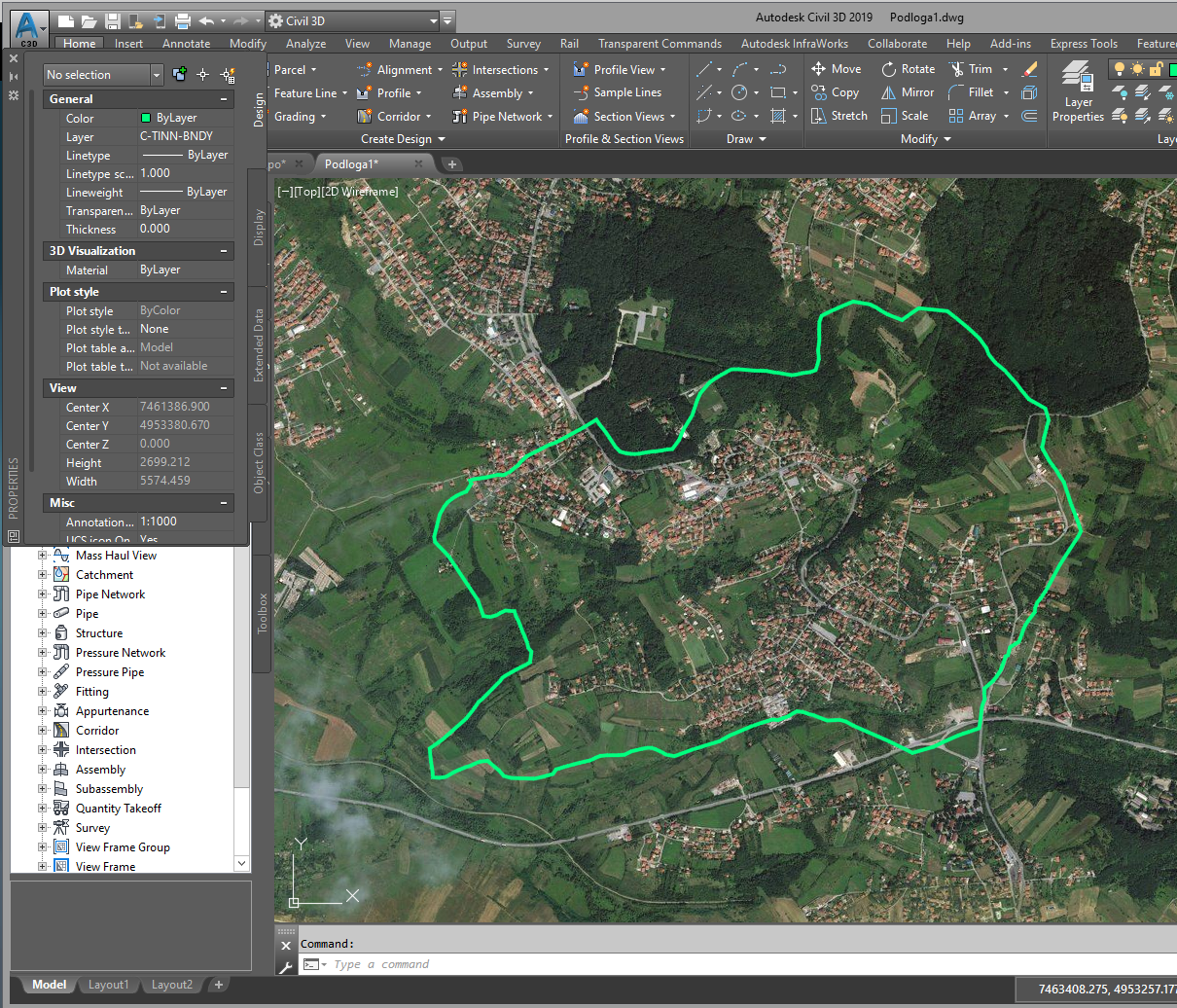Screen dimensions: 1177x1008
Task: Select the Move tool
Action: 836,69
